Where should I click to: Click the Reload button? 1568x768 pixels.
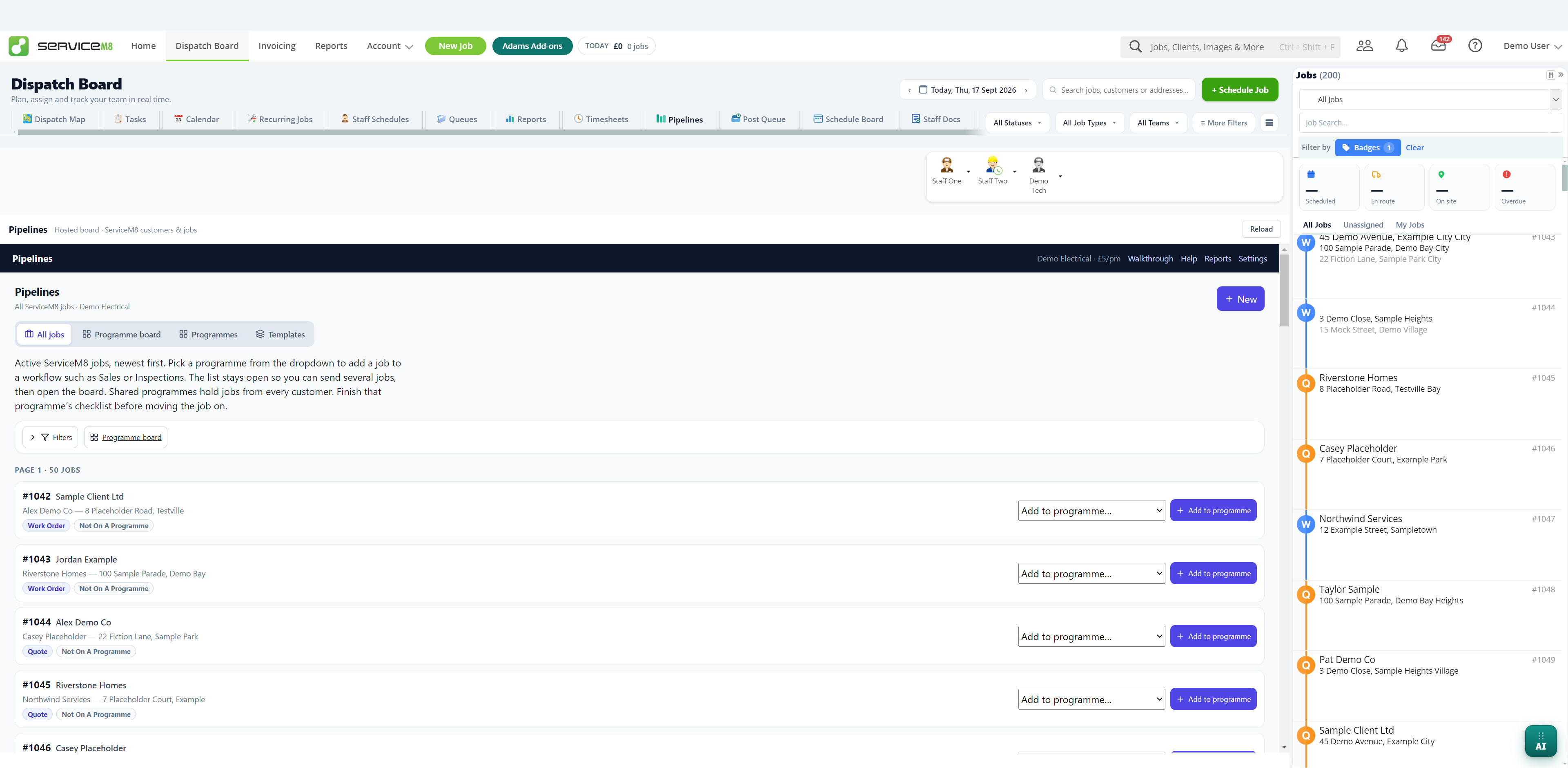click(1261, 229)
